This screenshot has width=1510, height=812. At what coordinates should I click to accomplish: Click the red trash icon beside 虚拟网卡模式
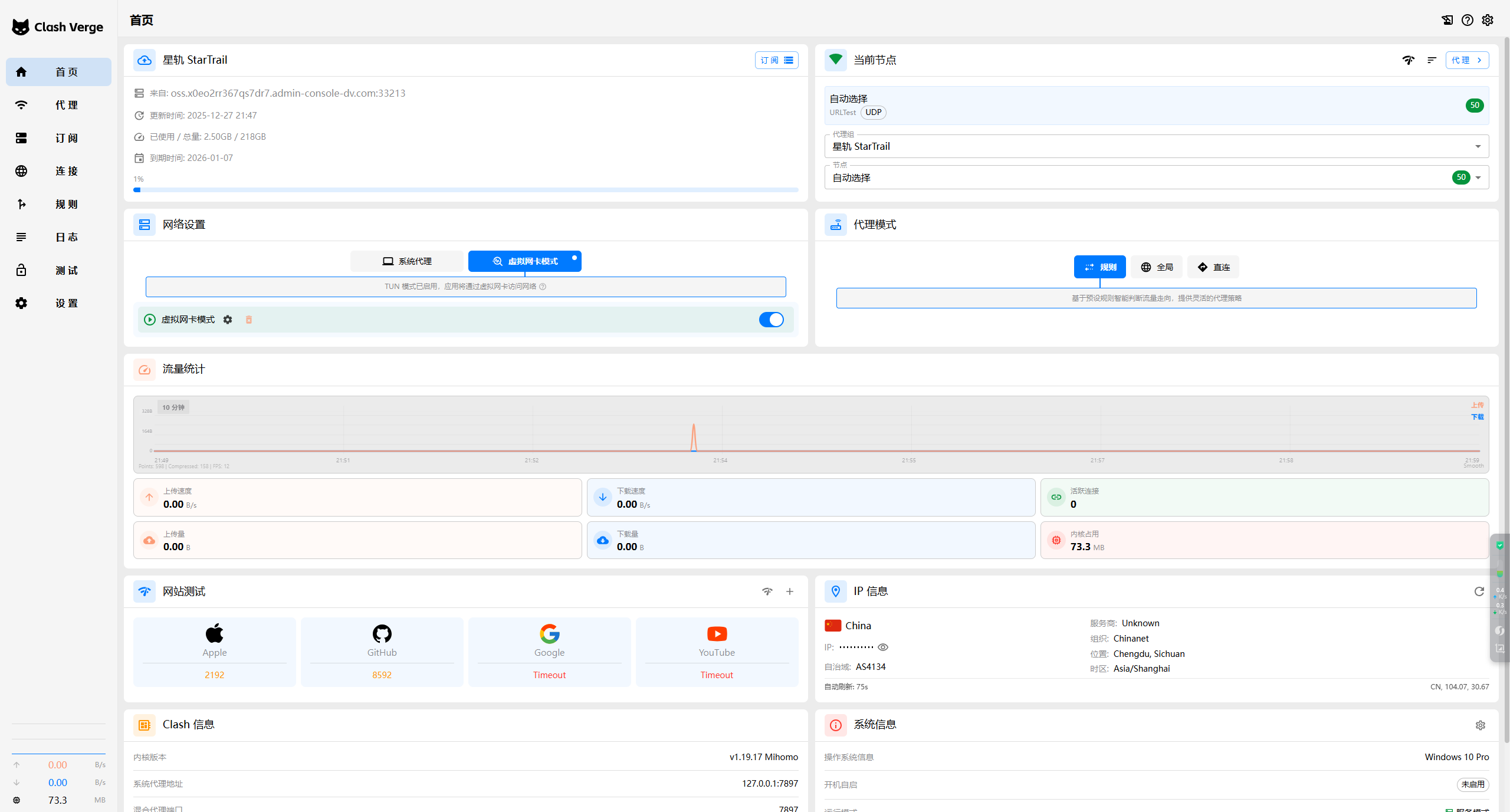pos(249,320)
